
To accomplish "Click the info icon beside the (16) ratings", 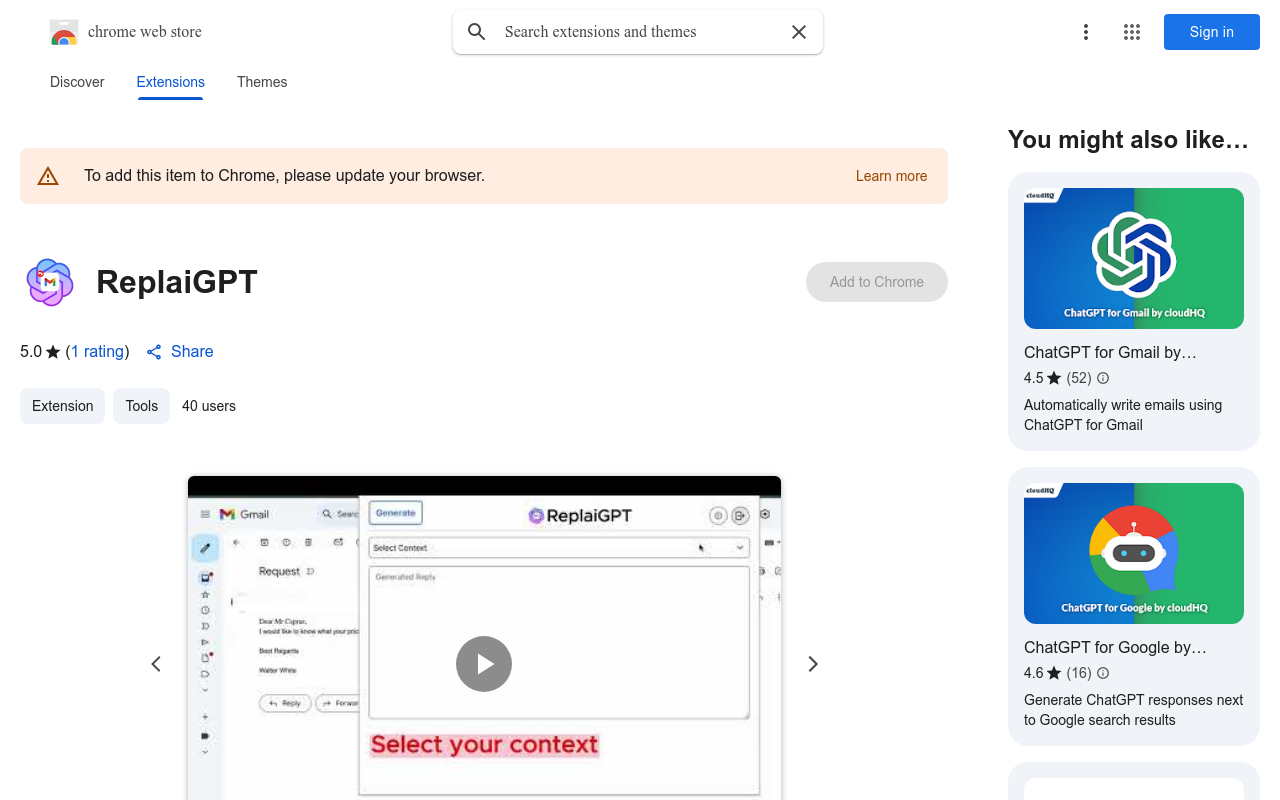I will (x=1103, y=673).
